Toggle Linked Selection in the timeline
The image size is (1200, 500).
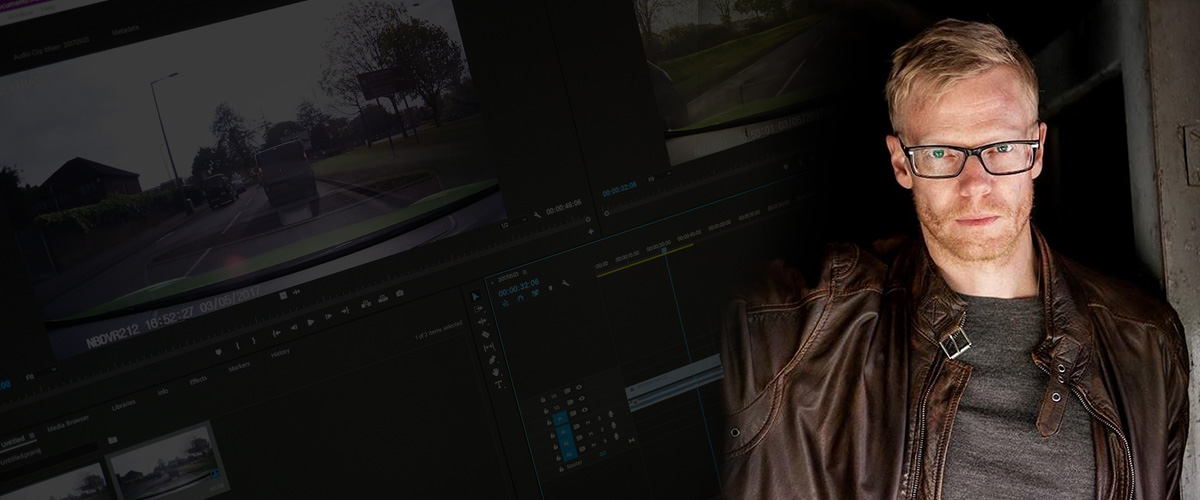535,293
